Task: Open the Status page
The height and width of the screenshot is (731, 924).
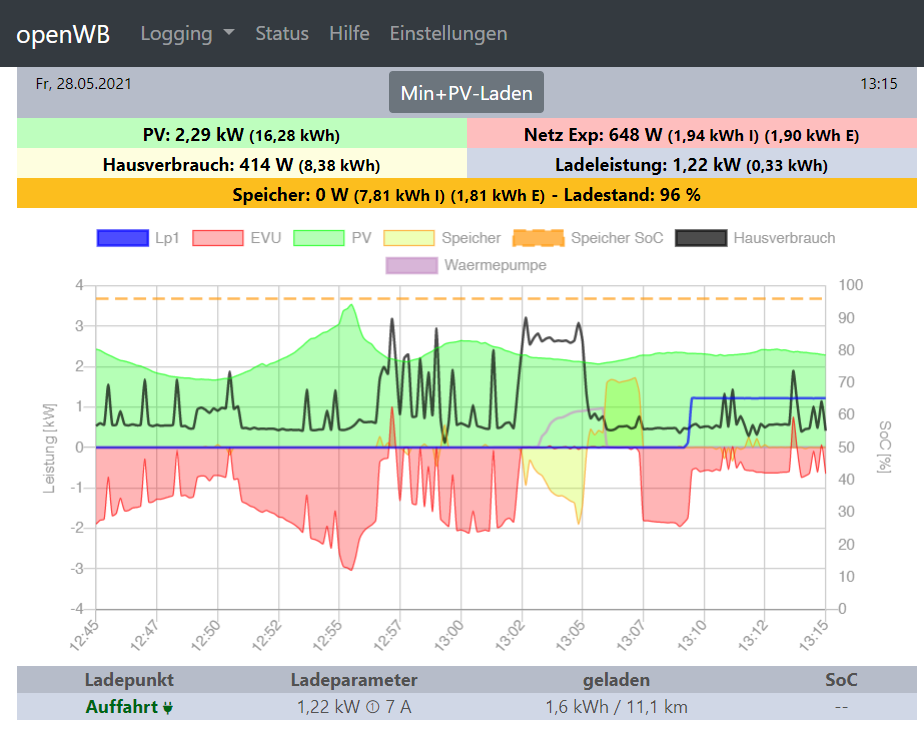Action: click(282, 33)
